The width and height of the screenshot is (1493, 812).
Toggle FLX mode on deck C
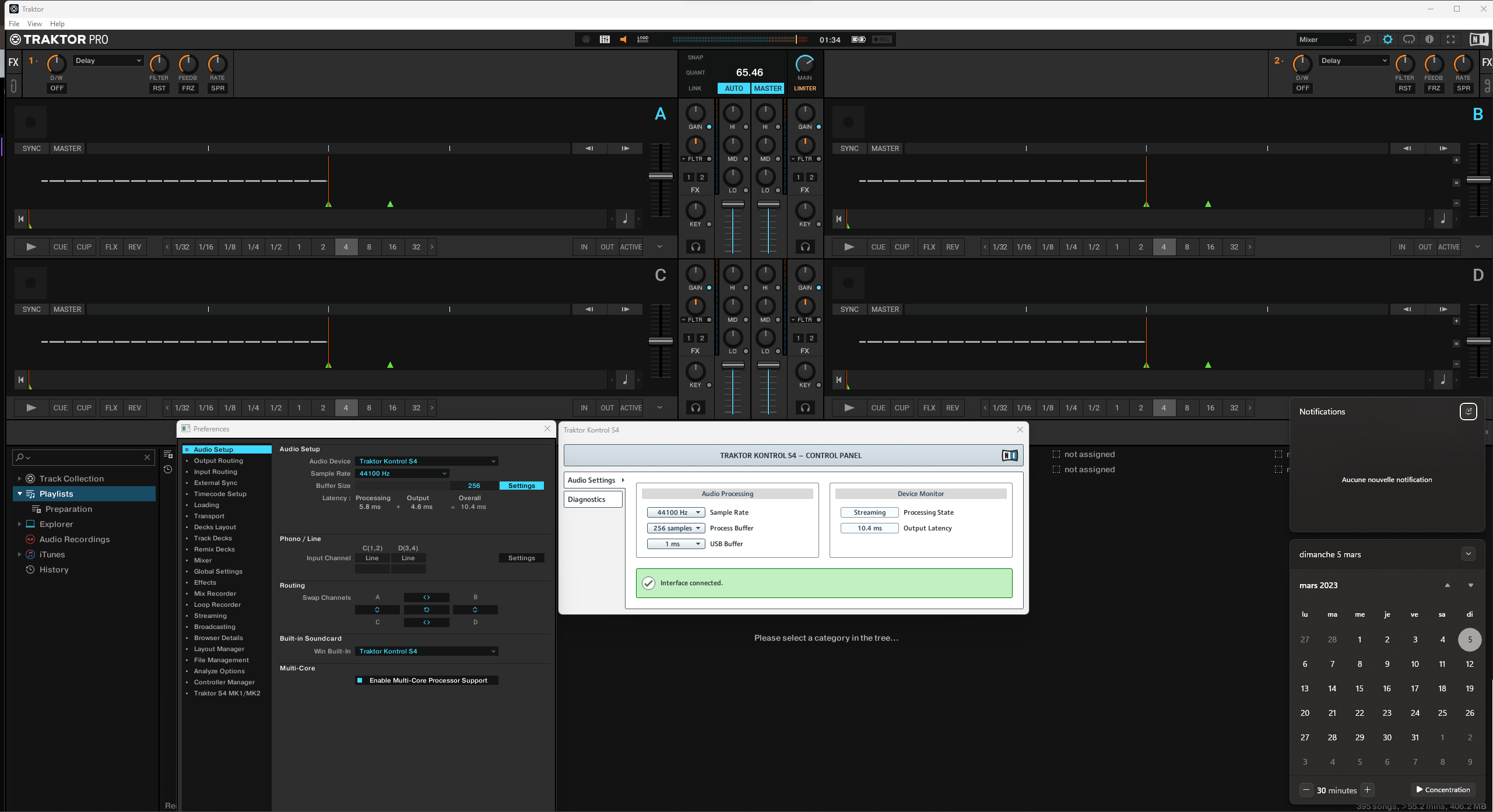(x=111, y=408)
